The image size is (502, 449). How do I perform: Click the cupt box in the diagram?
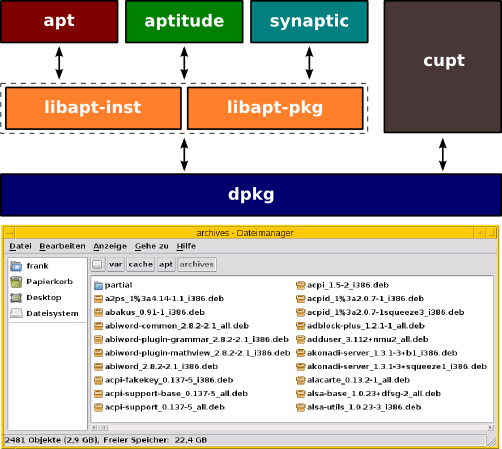[x=443, y=67]
